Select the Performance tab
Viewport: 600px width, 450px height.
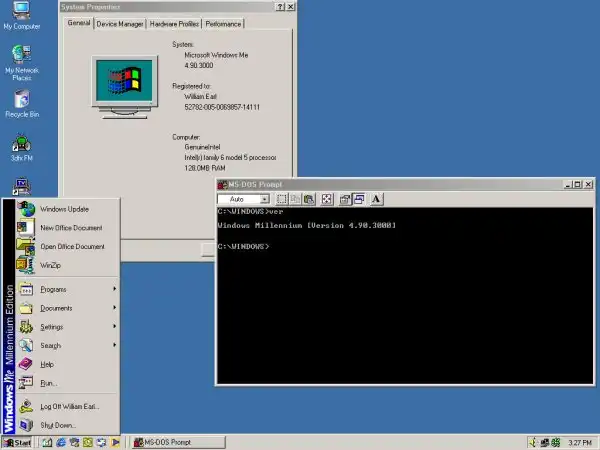(222, 23)
